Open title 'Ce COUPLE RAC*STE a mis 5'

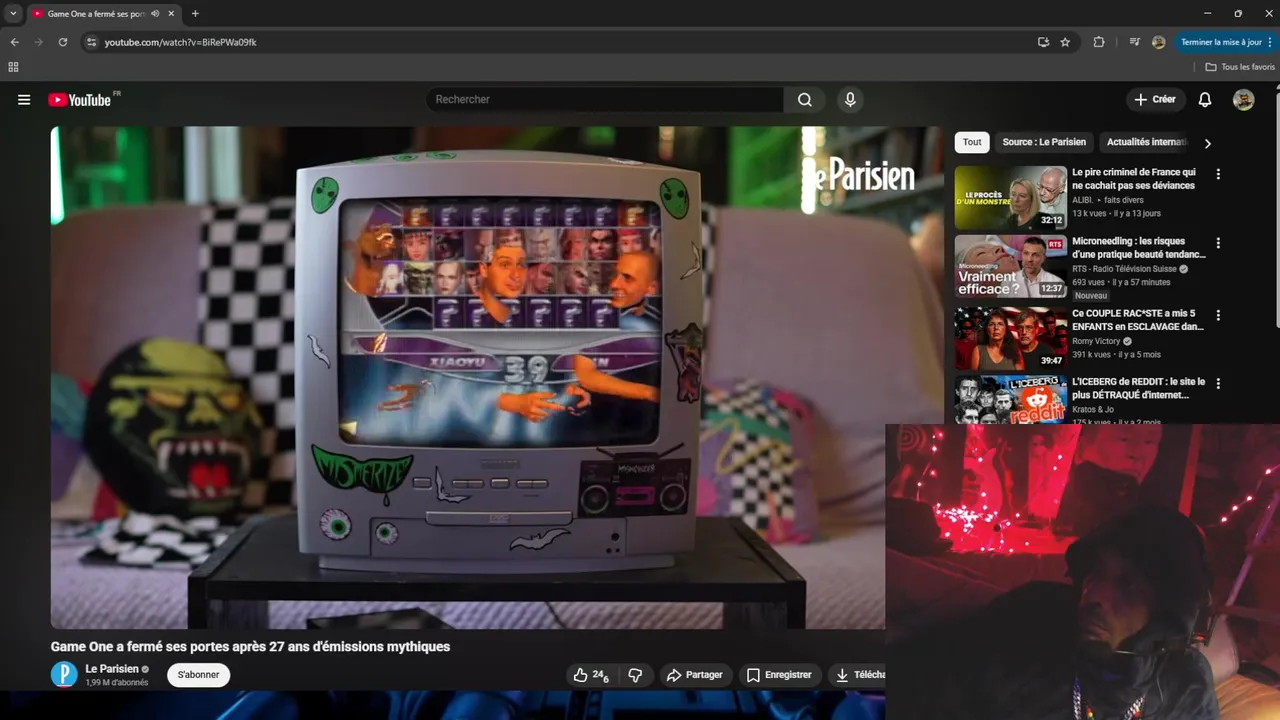1138,320
